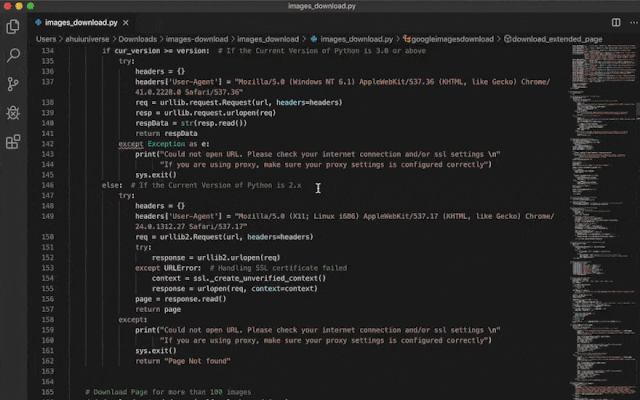
Task: Click the images-download breadcrumb folder
Action: (x=197, y=39)
